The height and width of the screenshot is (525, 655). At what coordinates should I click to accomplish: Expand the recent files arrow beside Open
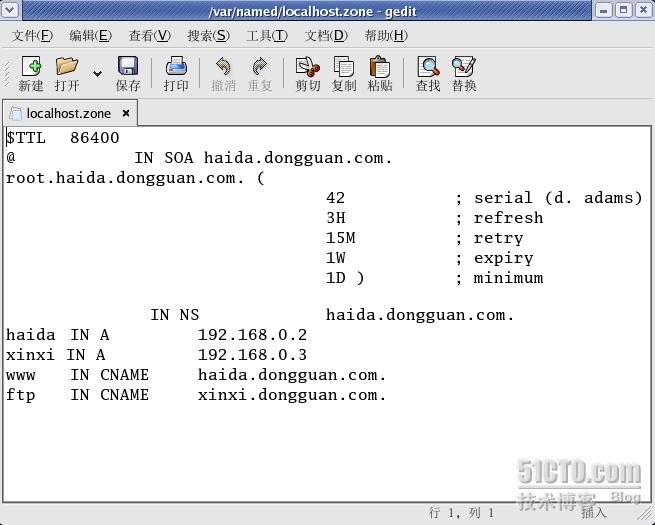point(97,74)
